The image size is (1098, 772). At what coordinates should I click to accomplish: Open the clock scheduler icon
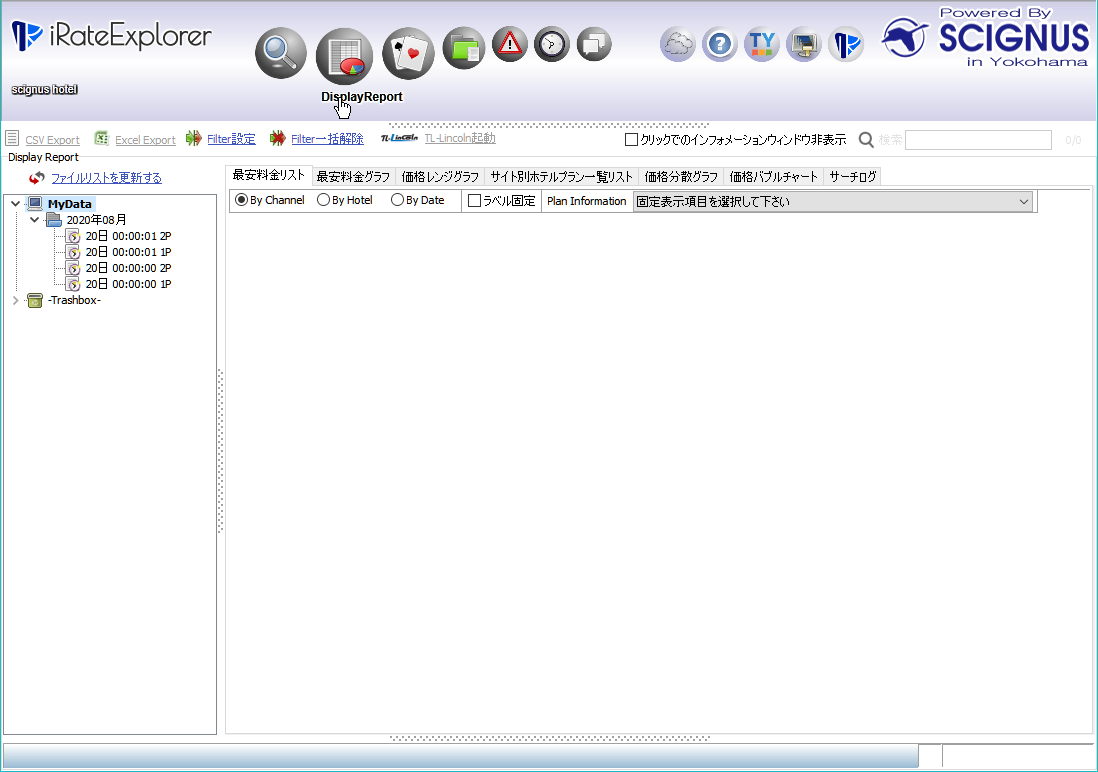(551, 44)
